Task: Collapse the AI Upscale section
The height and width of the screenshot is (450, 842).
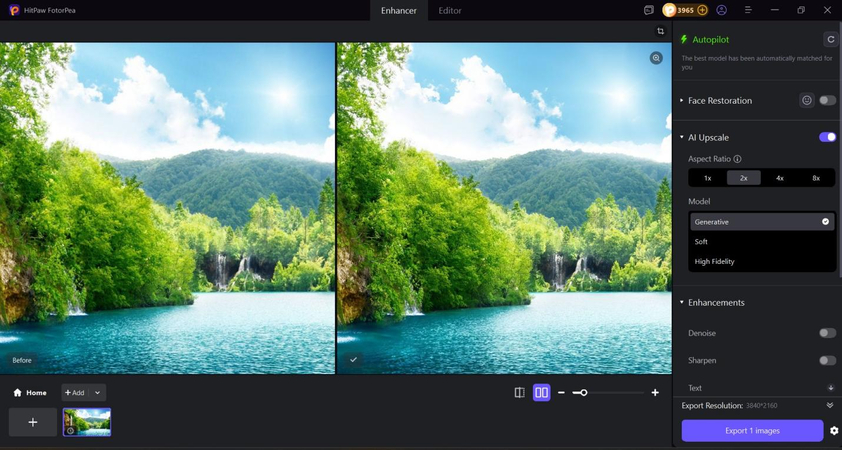Action: coord(681,137)
